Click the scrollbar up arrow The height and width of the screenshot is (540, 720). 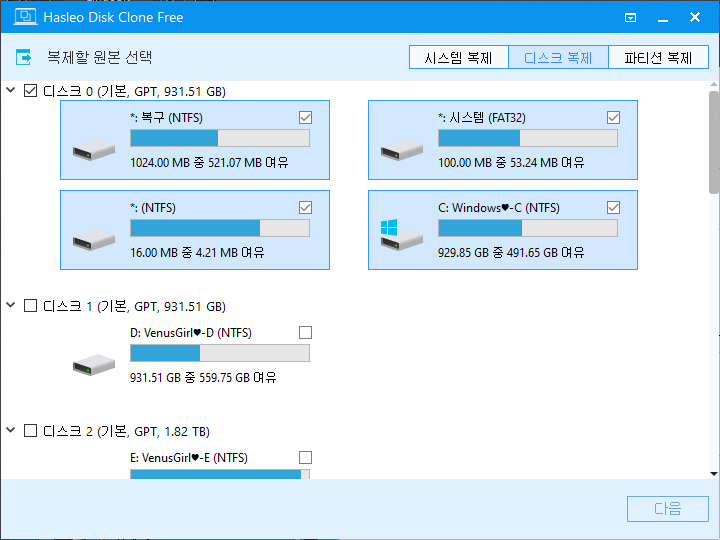714,85
